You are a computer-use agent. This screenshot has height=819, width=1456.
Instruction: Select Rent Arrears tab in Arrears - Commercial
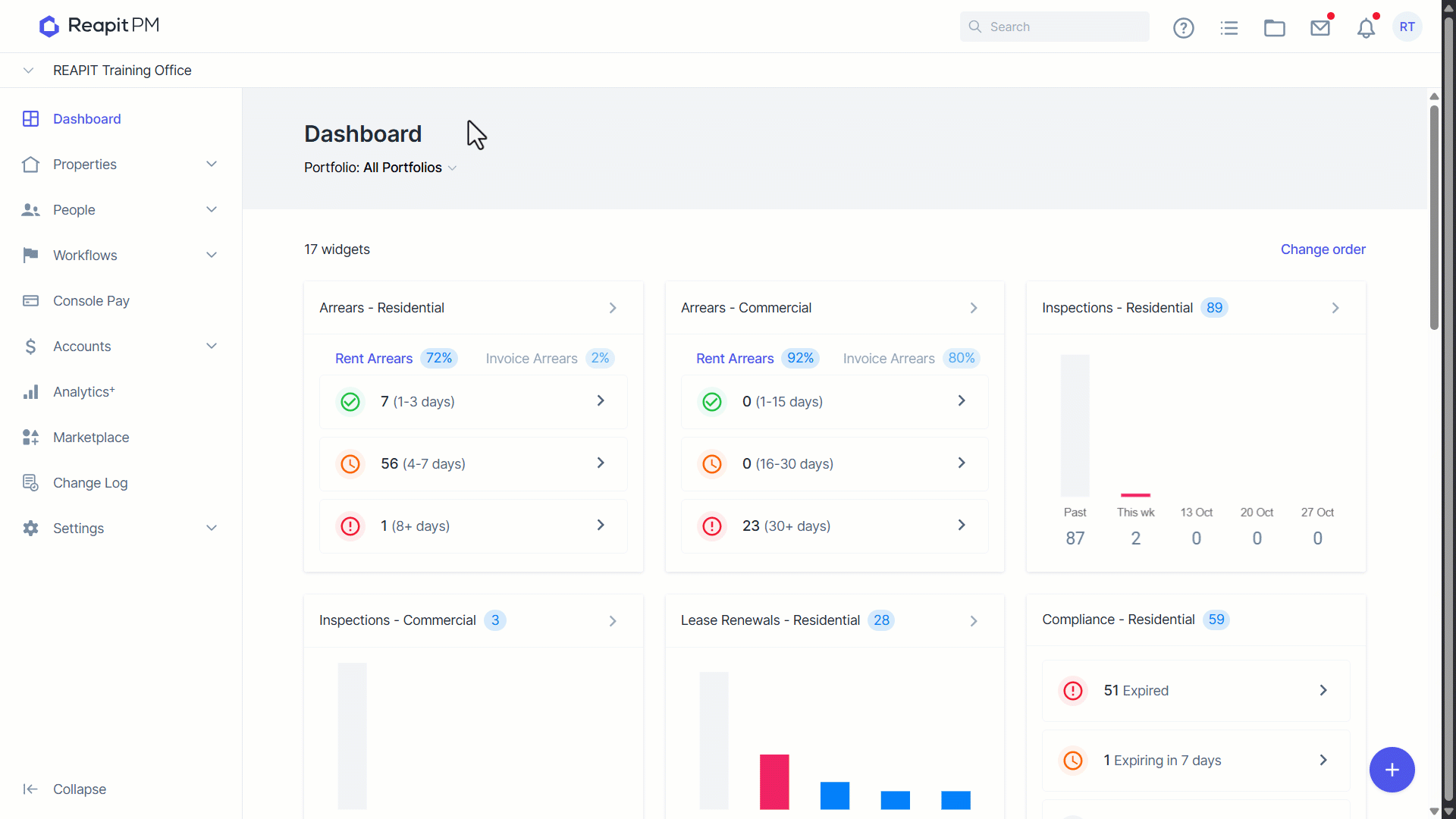point(757,358)
